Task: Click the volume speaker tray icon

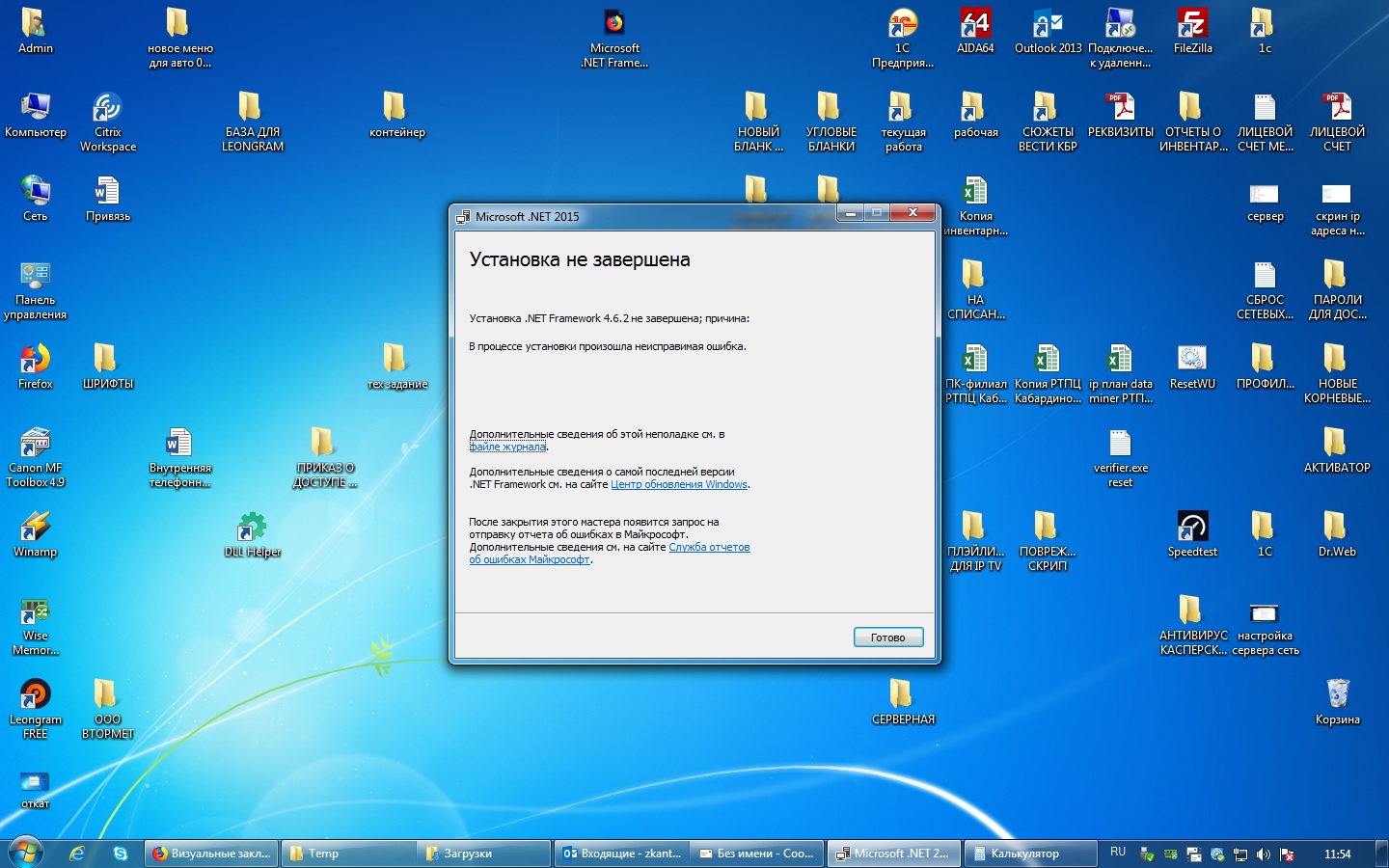Action: pyautogui.click(x=1264, y=854)
